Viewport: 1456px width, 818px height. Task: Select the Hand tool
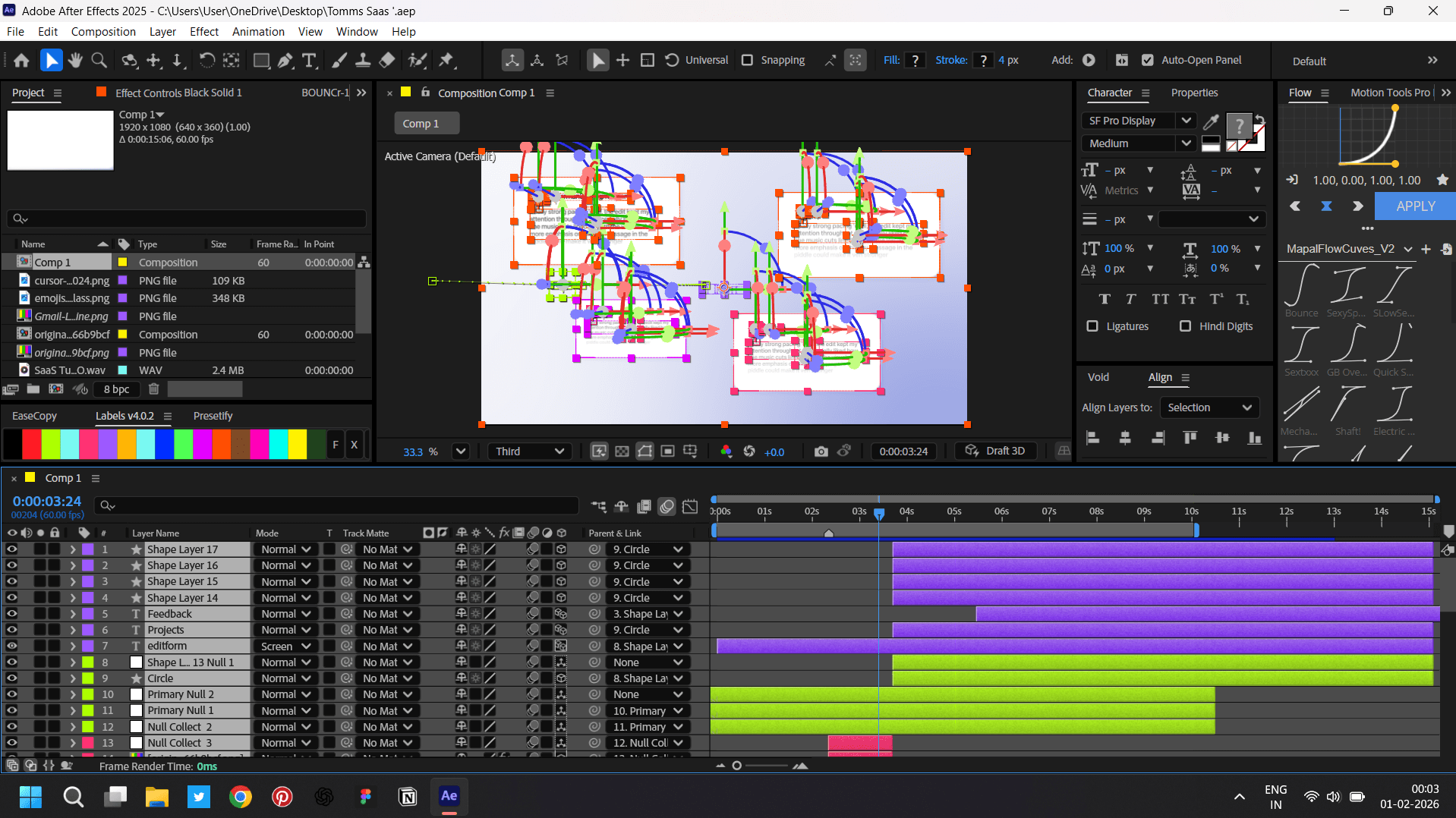(75, 61)
